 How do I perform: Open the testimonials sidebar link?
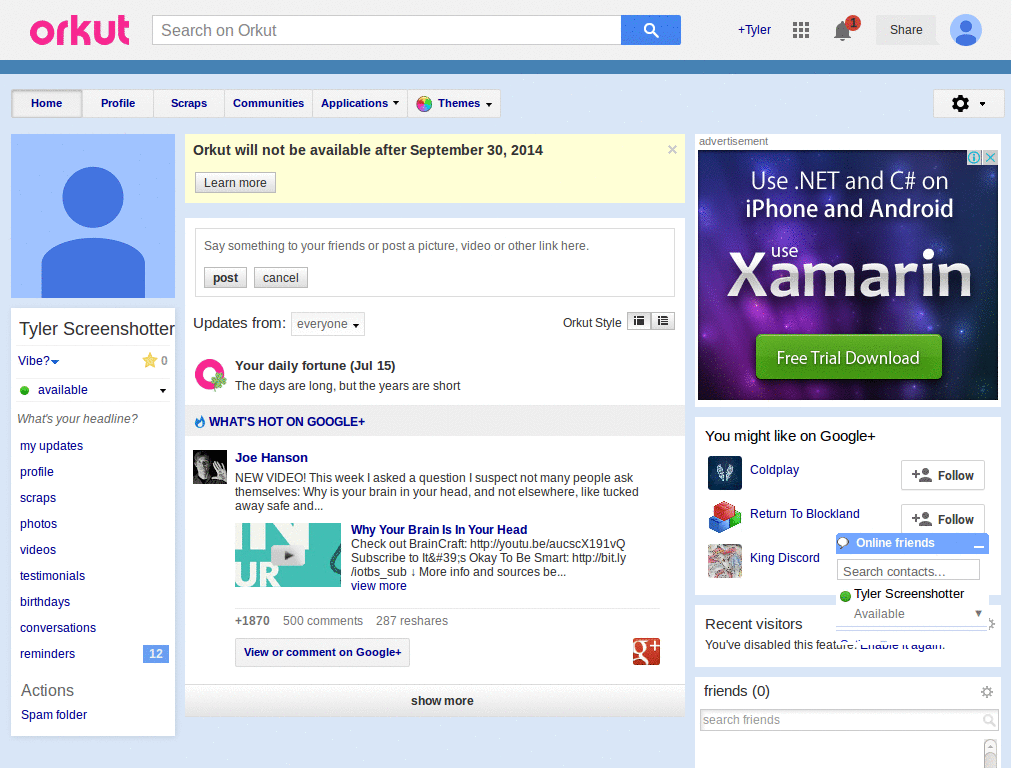pyautogui.click(x=52, y=576)
